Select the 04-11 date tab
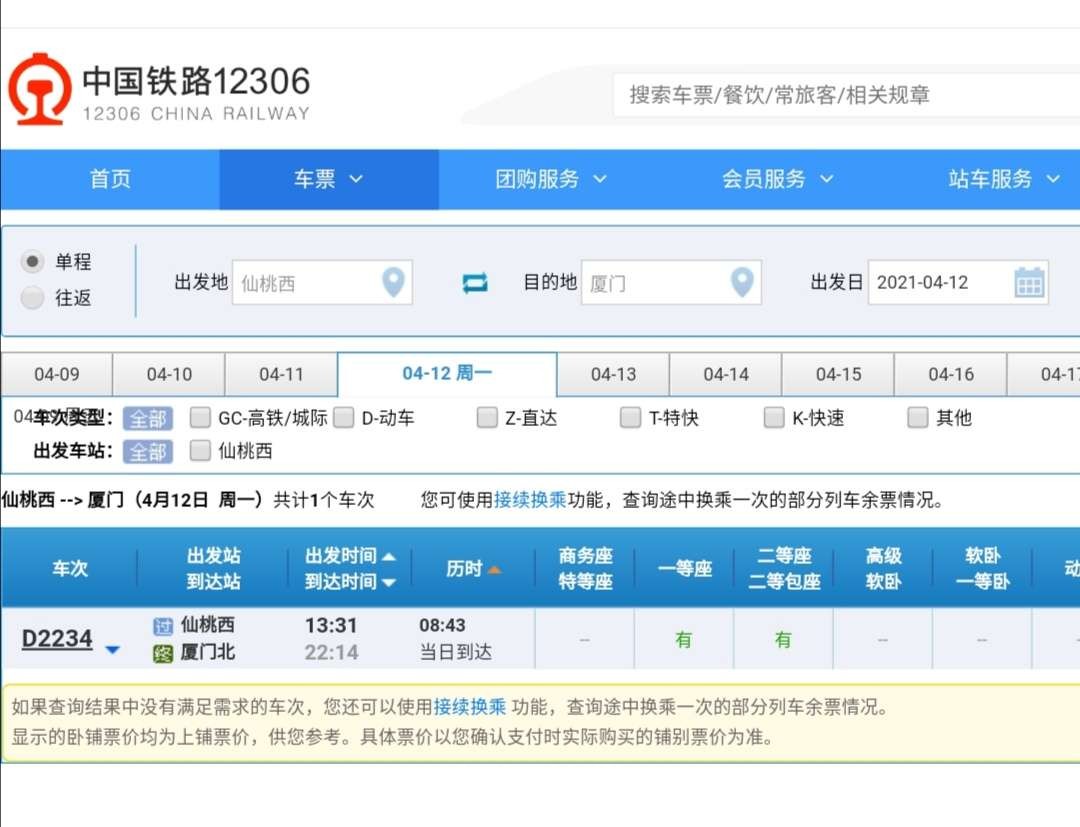Screen dimensions: 1080x827 pyautogui.click(x=281, y=375)
